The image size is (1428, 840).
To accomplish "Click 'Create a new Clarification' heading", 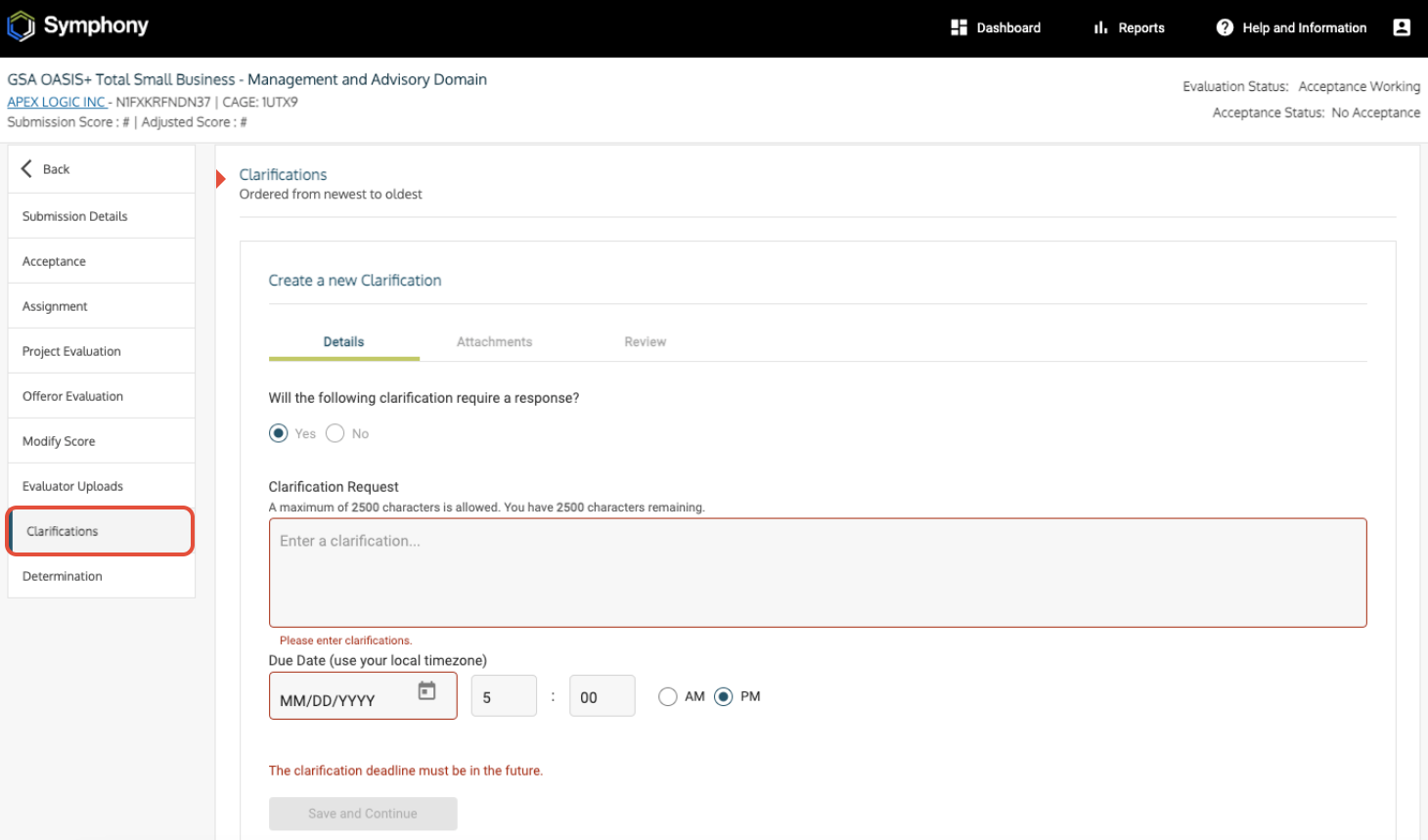I will pos(355,281).
